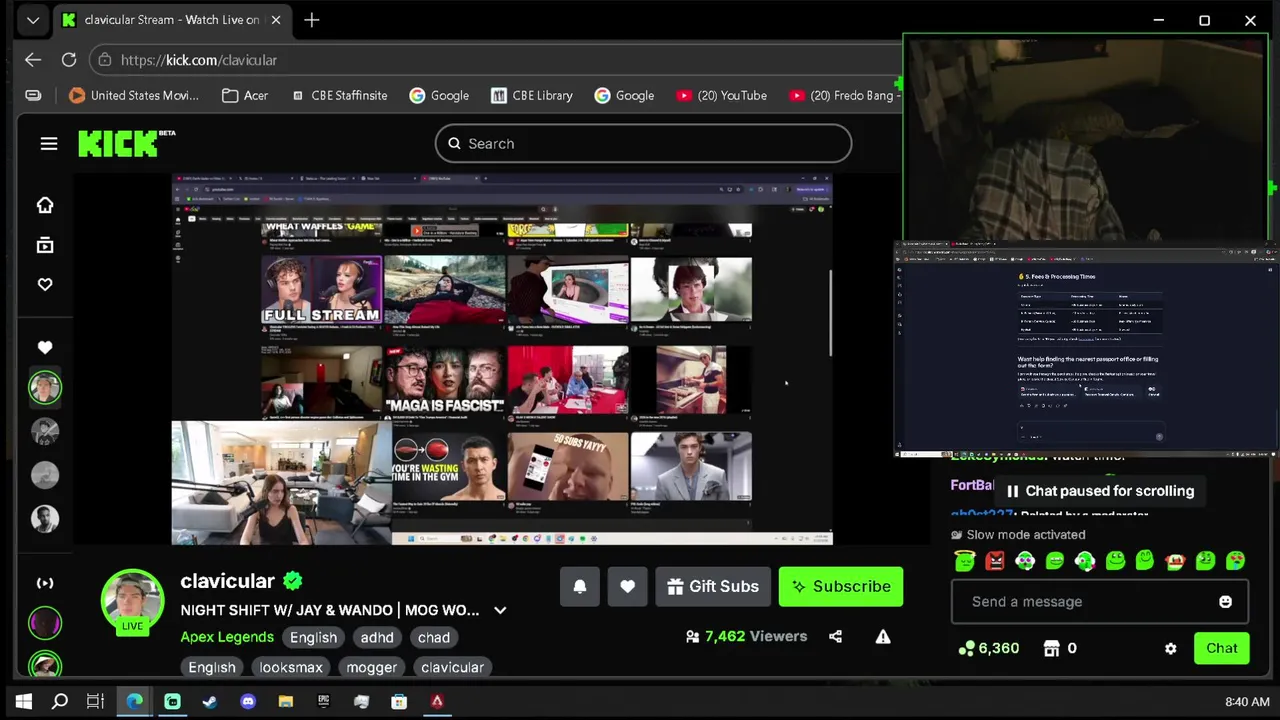1280x720 pixels.
Task: Go to Kick home via sidebar icon
Action: coord(45,205)
